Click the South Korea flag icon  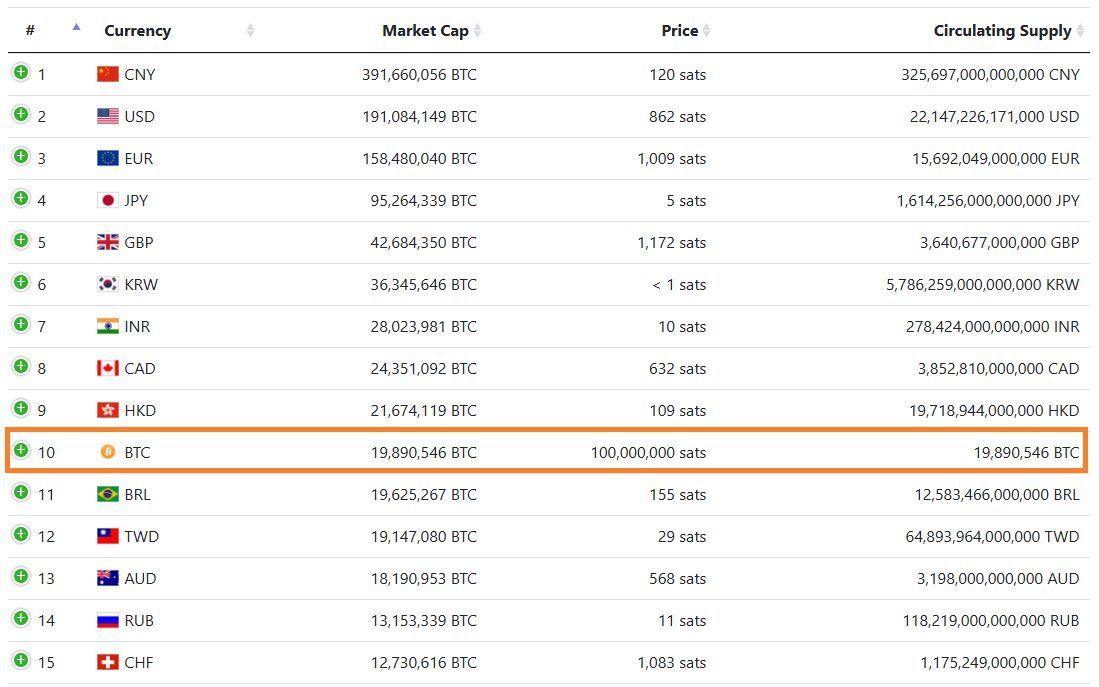(107, 284)
